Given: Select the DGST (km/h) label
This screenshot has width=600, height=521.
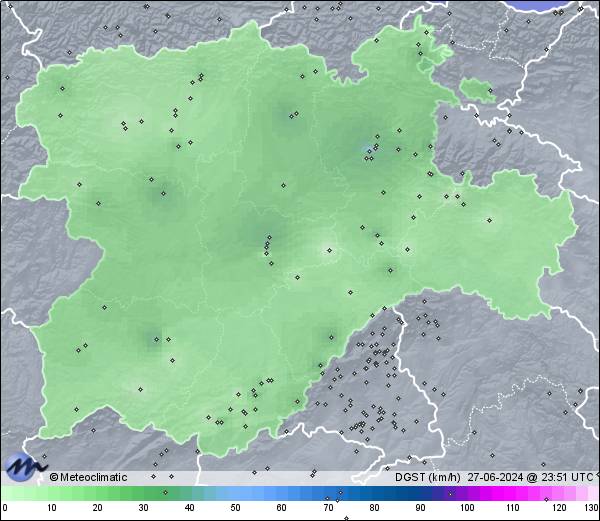Looking at the screenshot, I should tap(427, 477).
